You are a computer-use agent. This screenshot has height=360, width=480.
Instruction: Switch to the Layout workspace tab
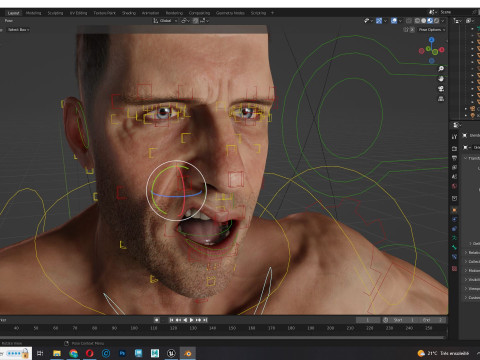[14, 13]
